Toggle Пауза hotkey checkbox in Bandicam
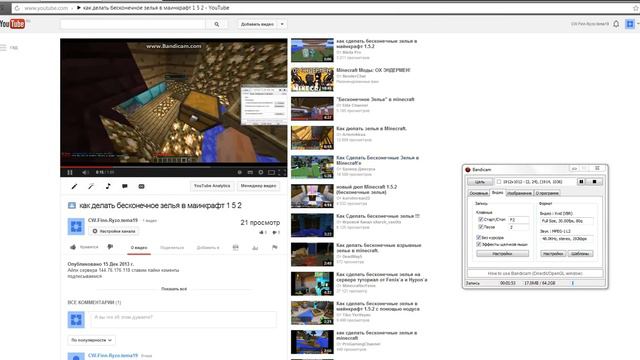Image resolution: width=640 pixels, height=360 pixels. click(x=481, y=227)
